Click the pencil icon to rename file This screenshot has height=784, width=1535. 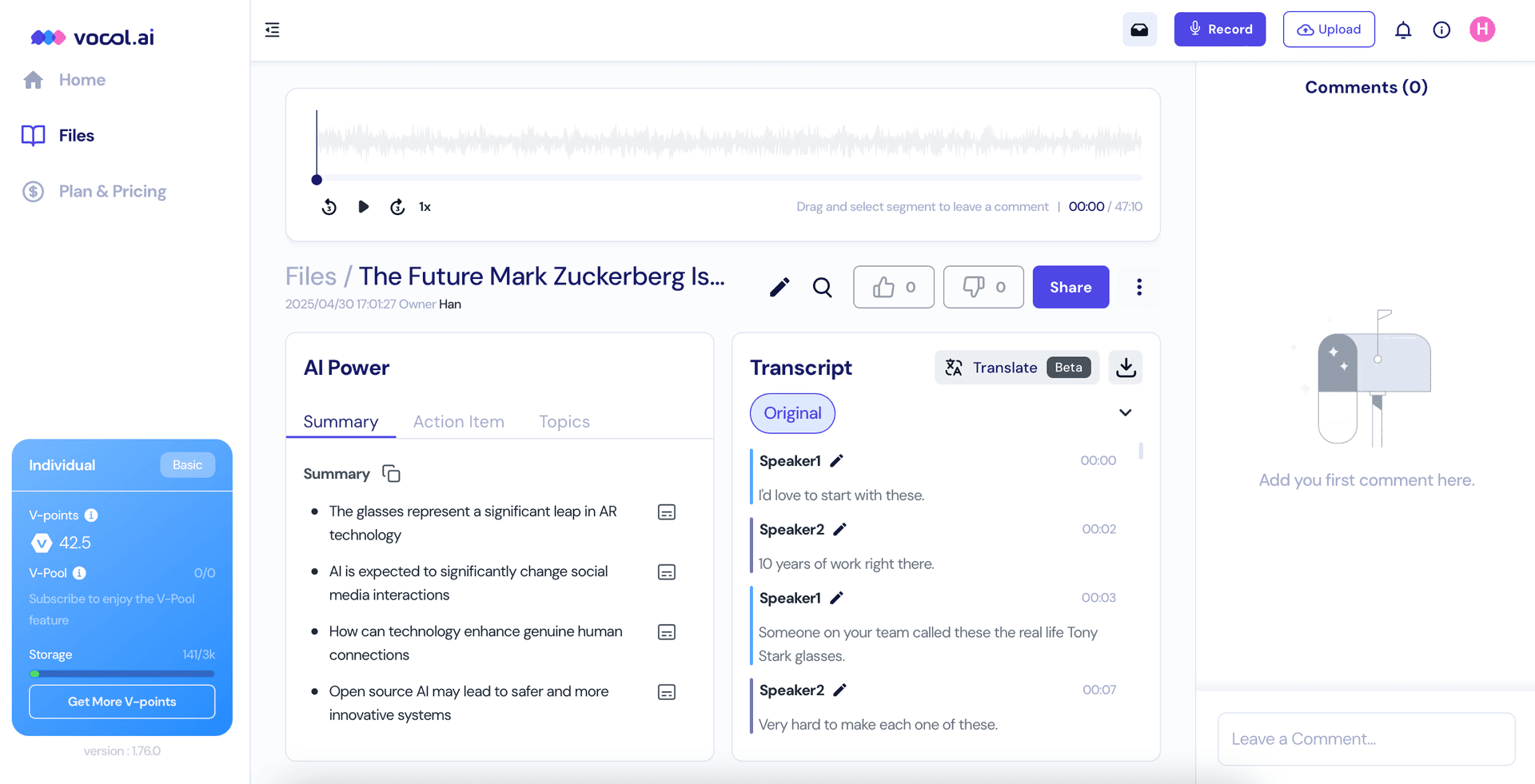click(x=779, y=288)
